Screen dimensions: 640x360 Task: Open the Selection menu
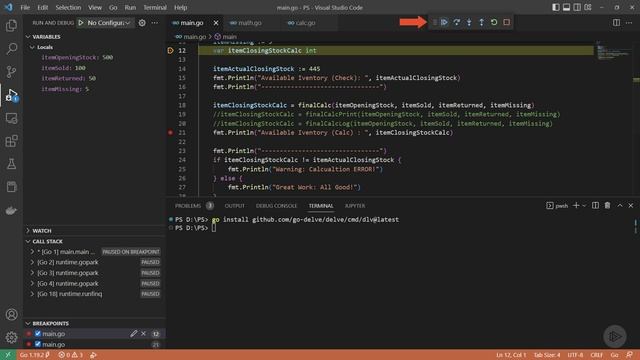click(x=68, y=7)
